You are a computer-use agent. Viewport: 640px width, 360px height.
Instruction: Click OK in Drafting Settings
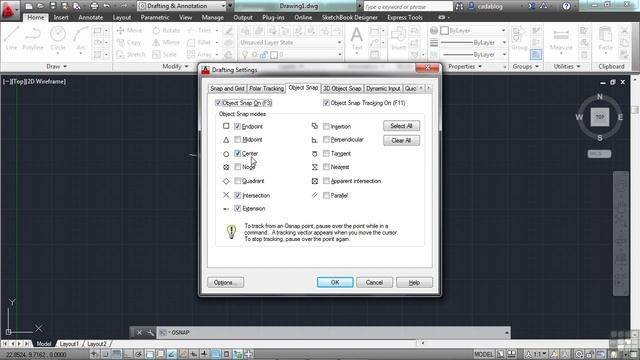[x=335, y=282]
